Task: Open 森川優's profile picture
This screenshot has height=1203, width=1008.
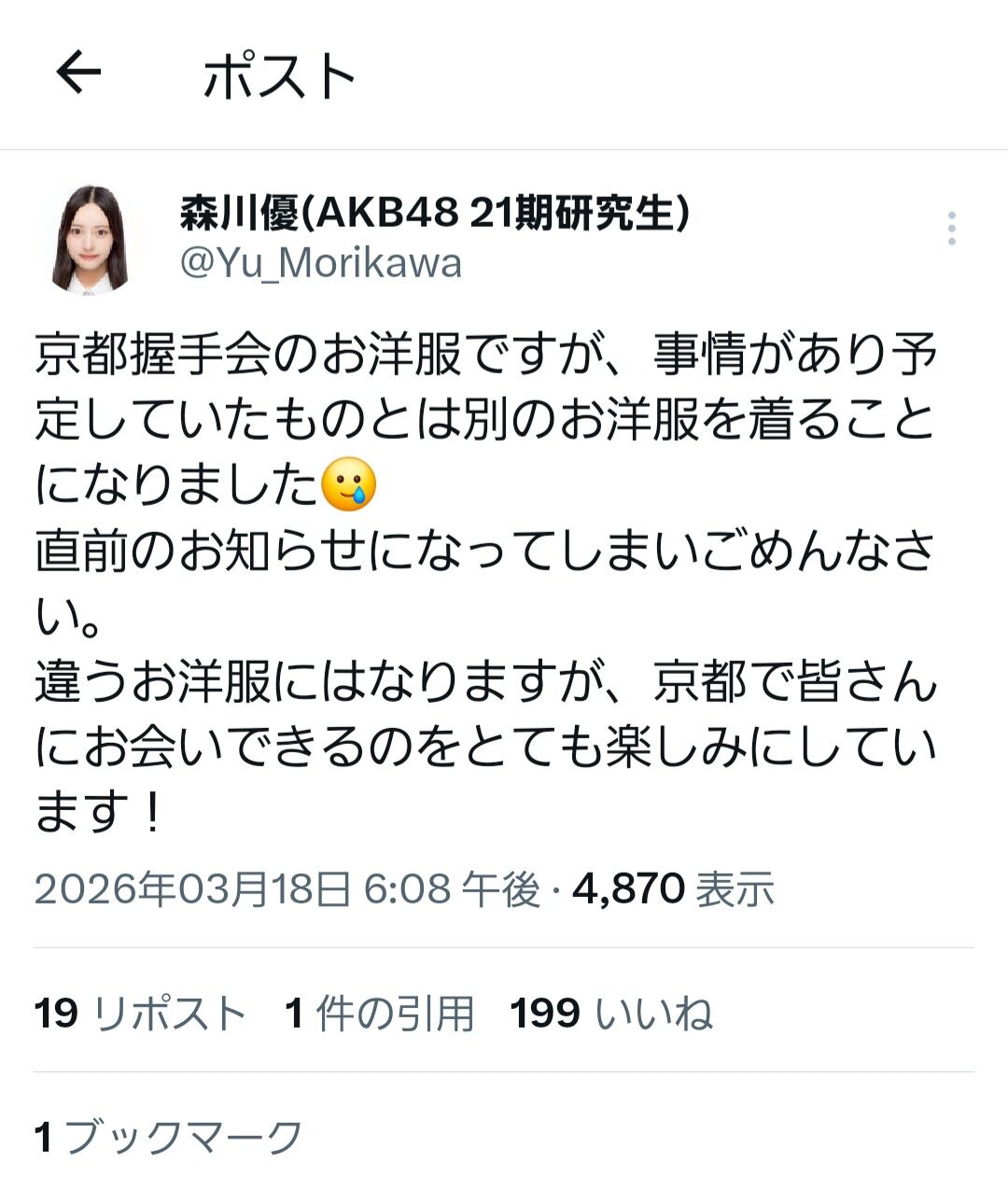Action: pos(89,240)
